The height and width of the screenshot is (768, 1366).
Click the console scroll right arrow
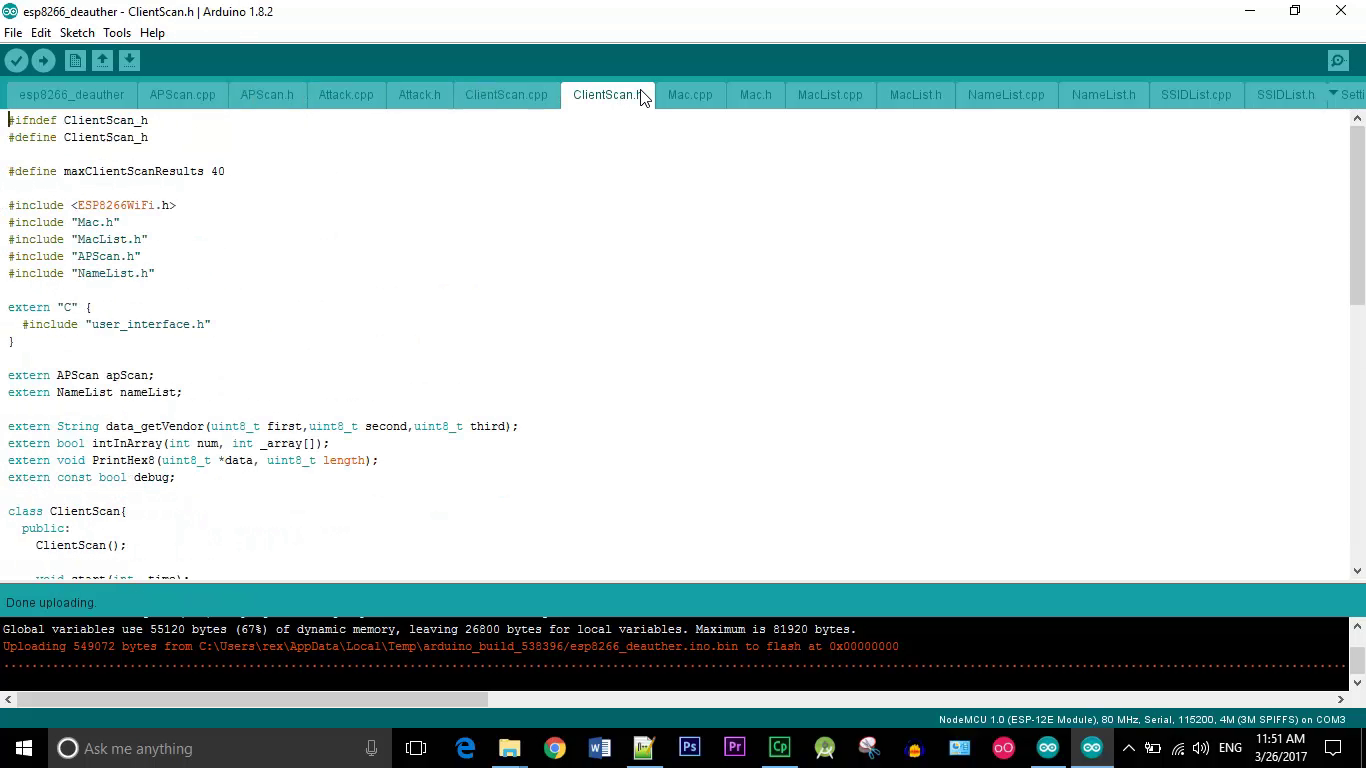coord(1341,699)
